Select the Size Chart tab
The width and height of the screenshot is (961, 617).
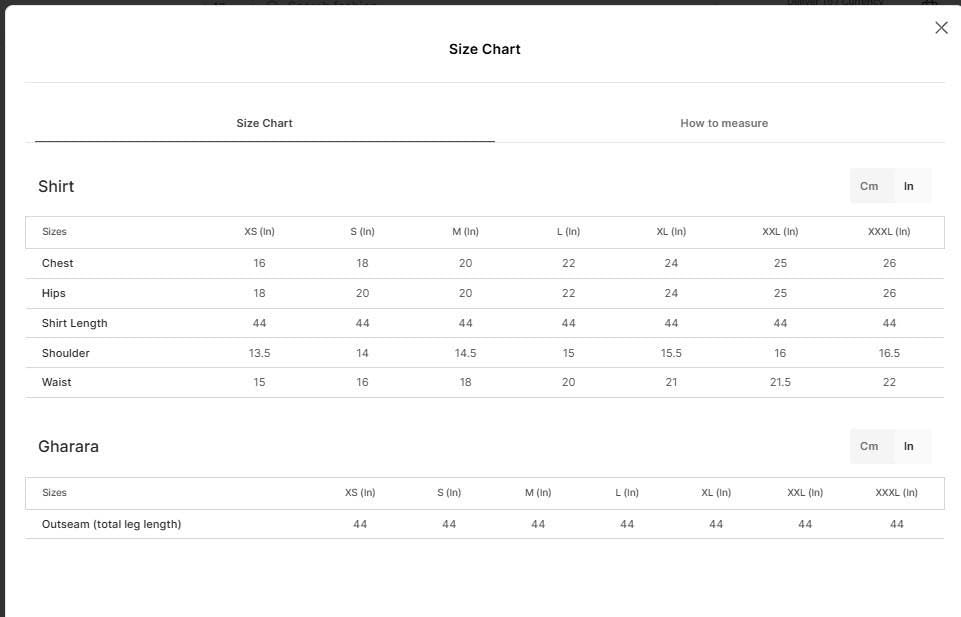tap(264, 123)
